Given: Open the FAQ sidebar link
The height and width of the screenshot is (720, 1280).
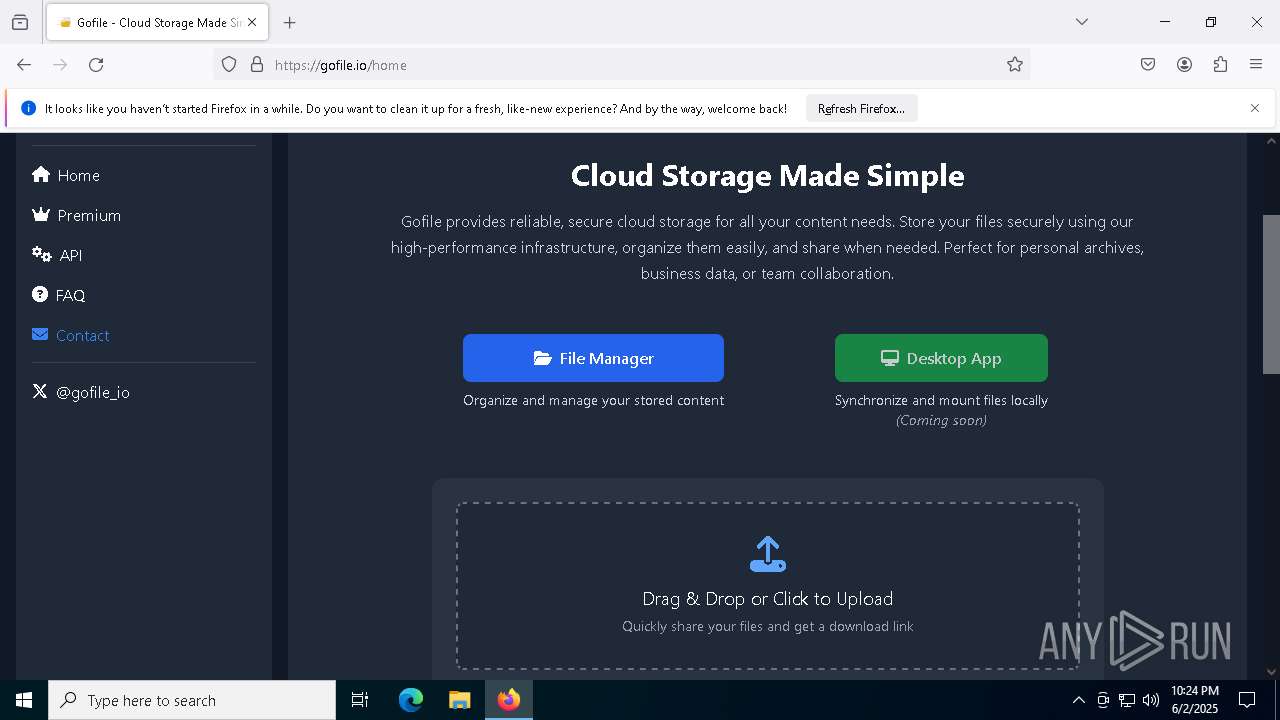Looking at the screenshot, I should click(58, 295).
